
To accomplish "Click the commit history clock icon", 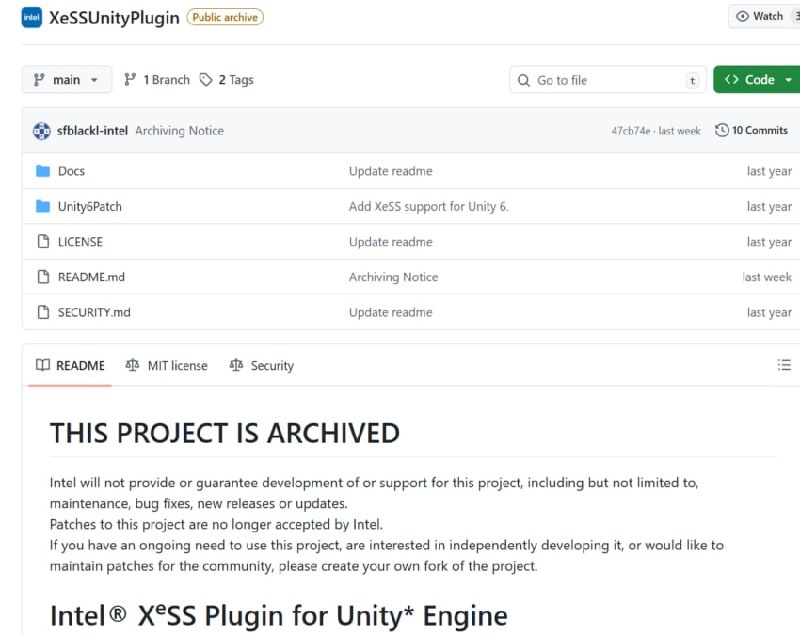I will click(x=721, y=130).
